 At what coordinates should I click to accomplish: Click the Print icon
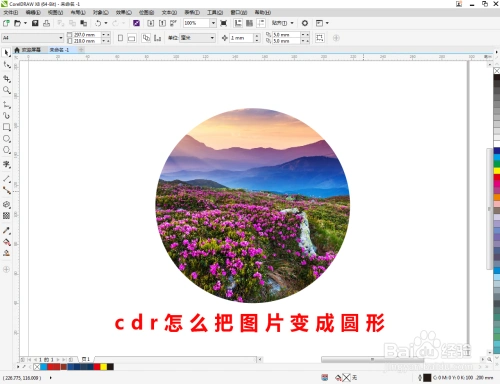46,23
